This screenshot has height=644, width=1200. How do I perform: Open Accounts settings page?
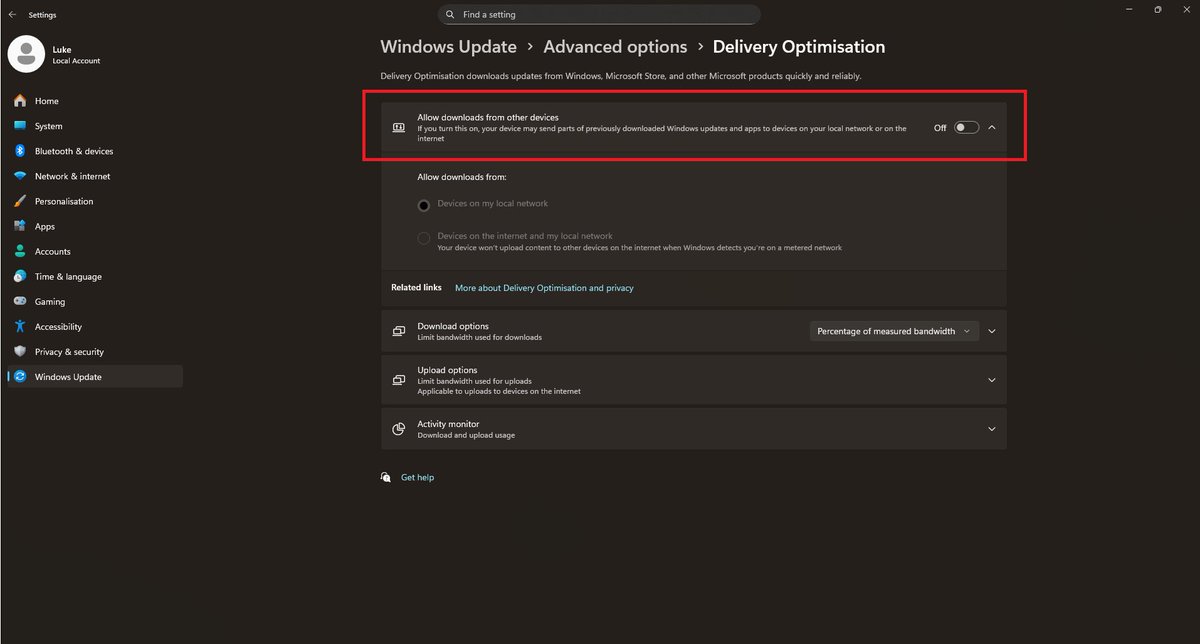(94, 251)
